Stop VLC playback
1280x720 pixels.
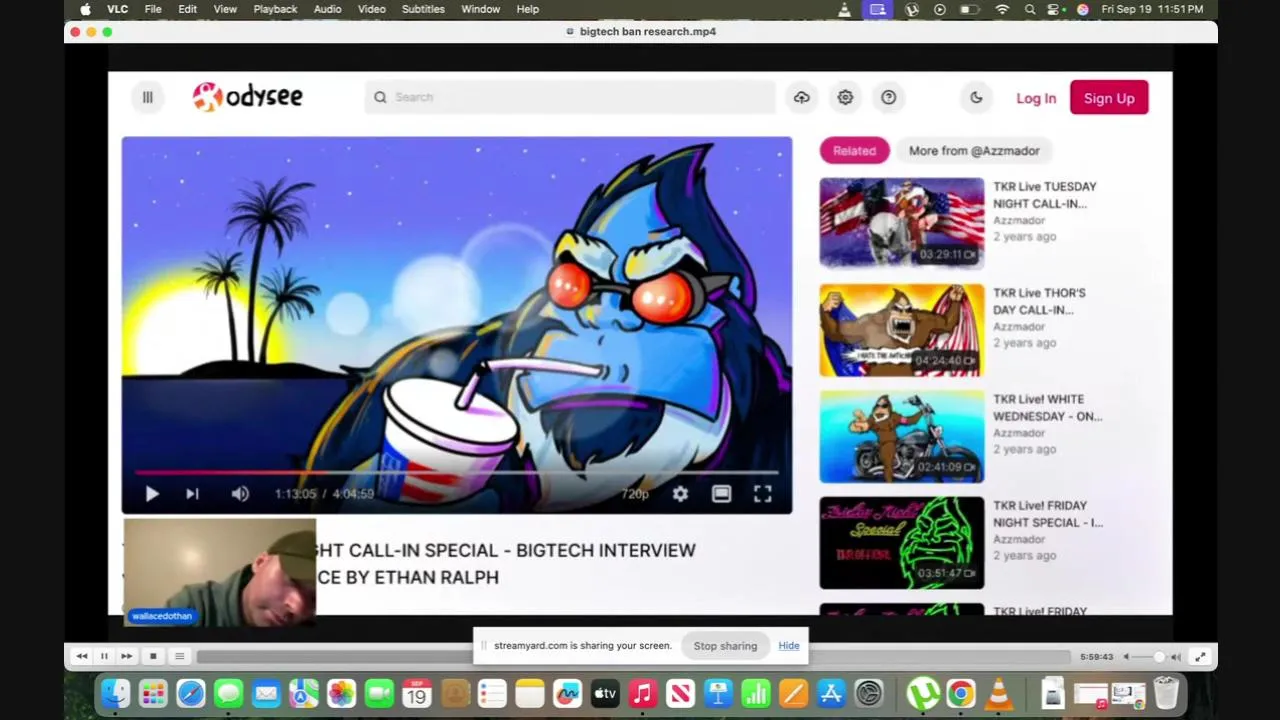[153, 656]
